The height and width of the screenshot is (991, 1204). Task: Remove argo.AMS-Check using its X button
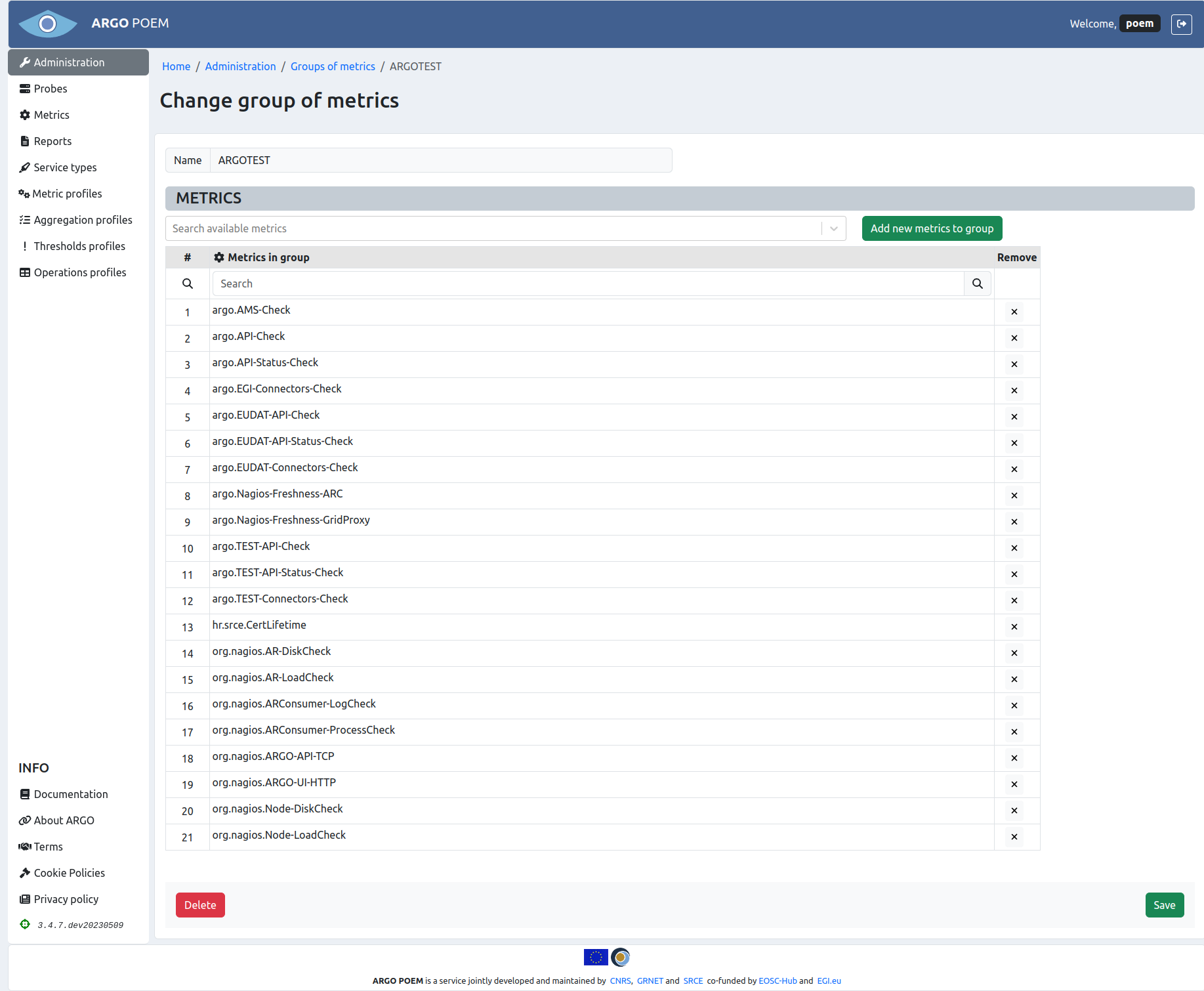1014,311
